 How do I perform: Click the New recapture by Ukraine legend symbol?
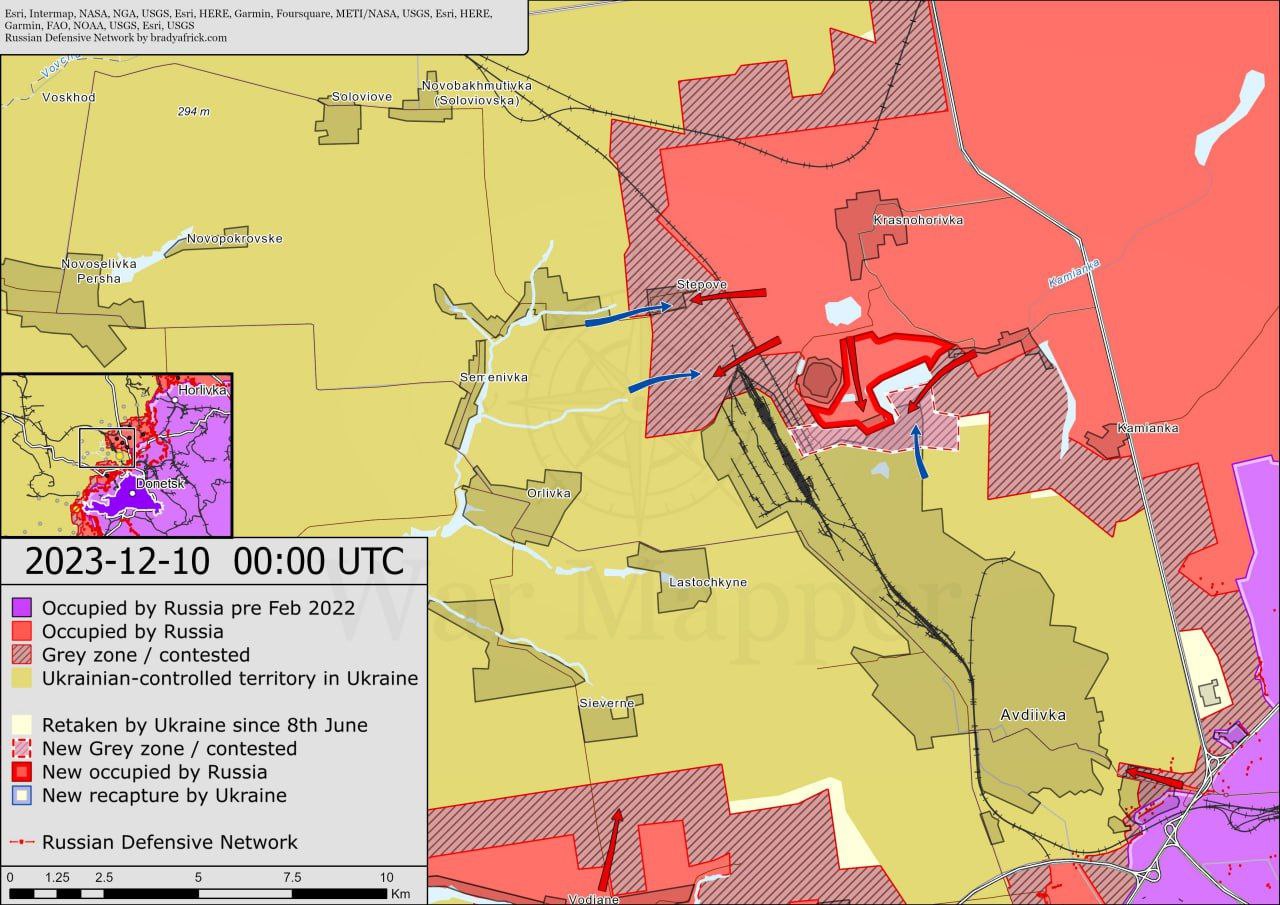click(x=21, y=796)
